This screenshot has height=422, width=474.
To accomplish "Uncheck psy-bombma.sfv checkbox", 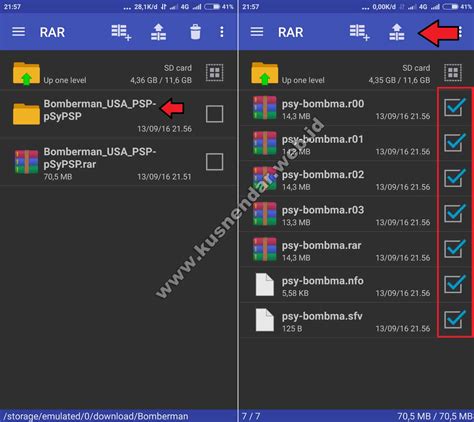I will click(x=454, y=319).
